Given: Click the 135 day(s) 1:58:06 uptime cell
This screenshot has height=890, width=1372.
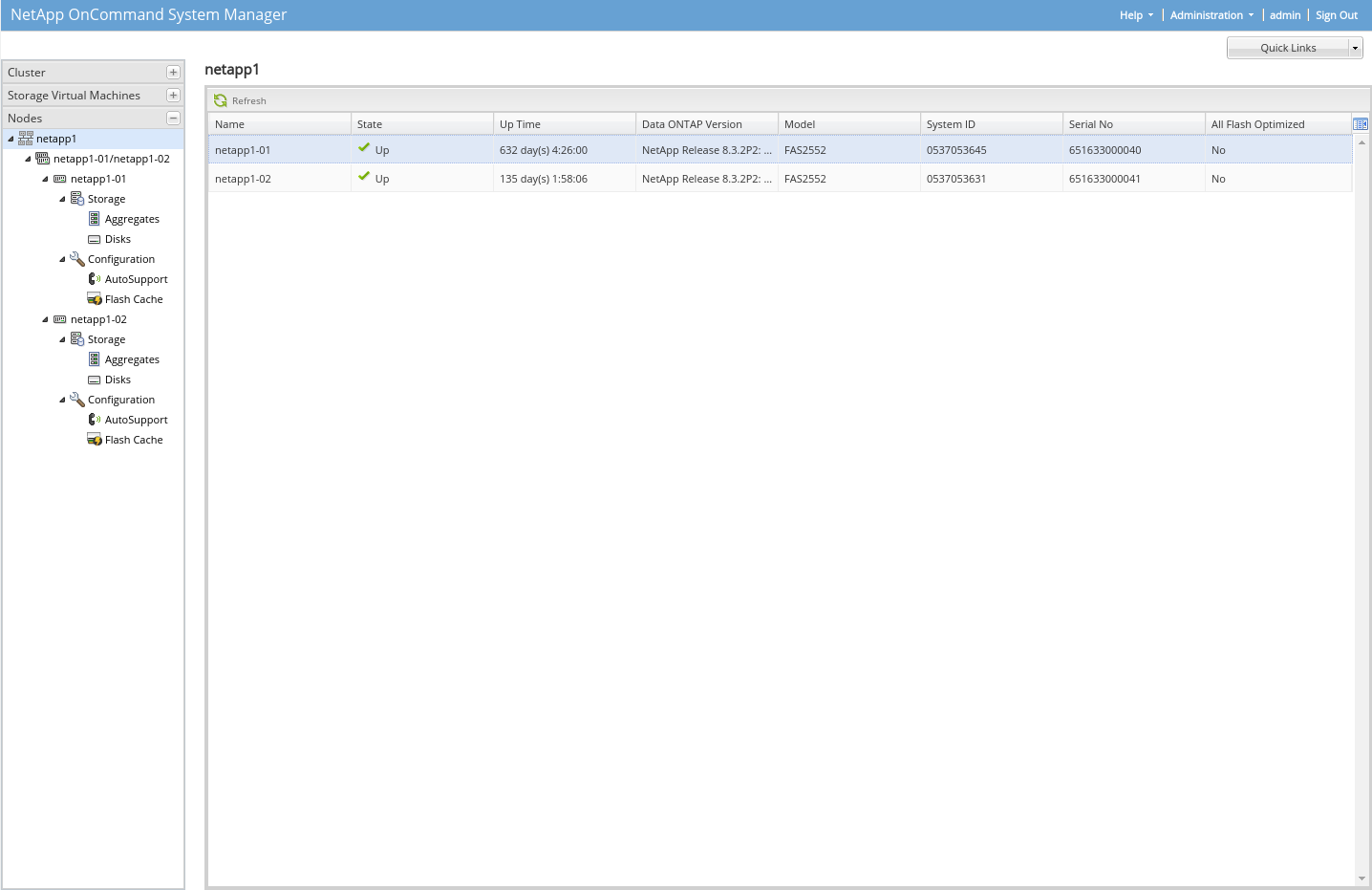Looking at the screenshot, I should coord(564,179).
